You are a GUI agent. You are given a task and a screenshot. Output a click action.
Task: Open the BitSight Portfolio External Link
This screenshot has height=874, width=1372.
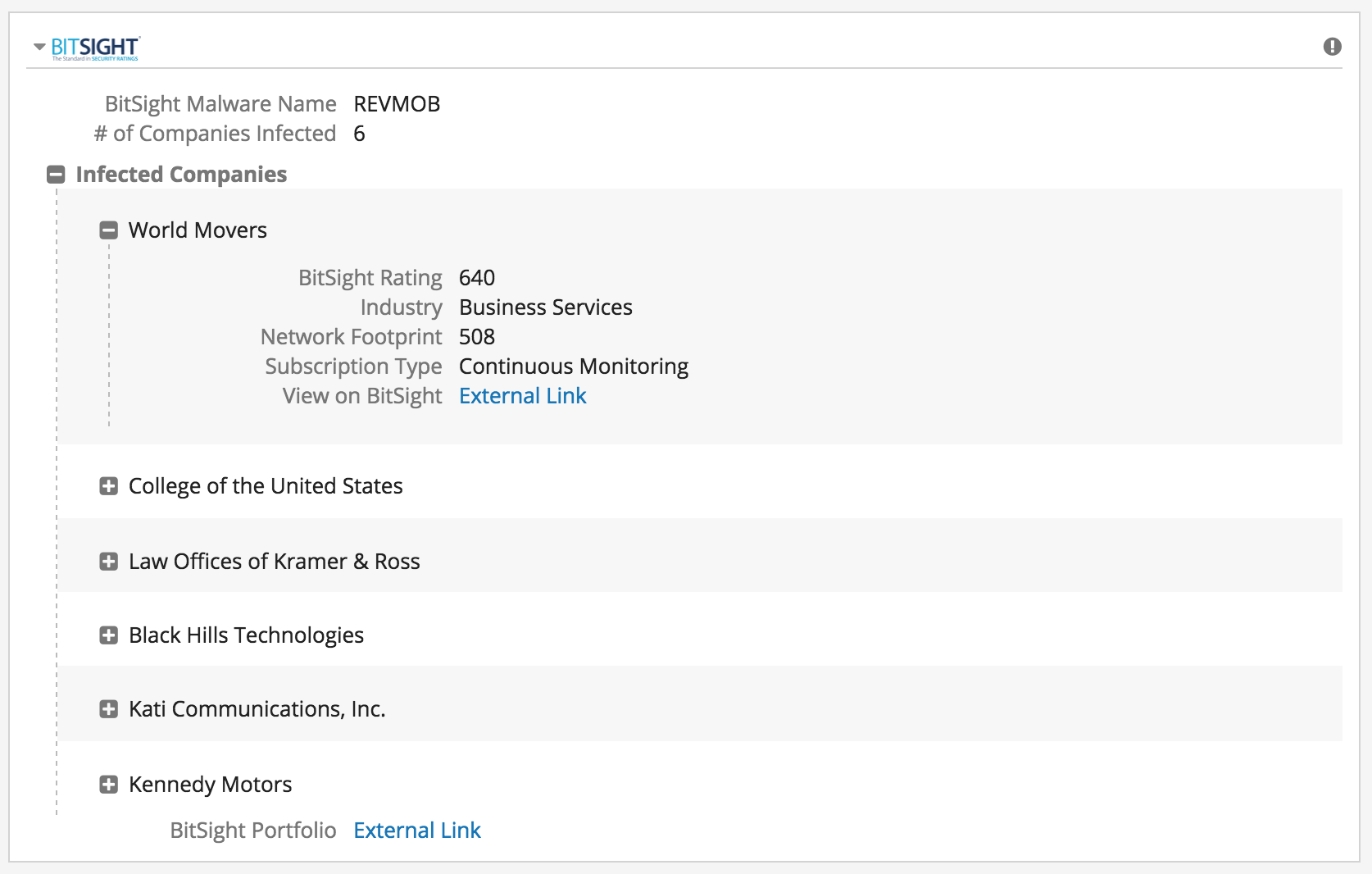pos(416,831)
